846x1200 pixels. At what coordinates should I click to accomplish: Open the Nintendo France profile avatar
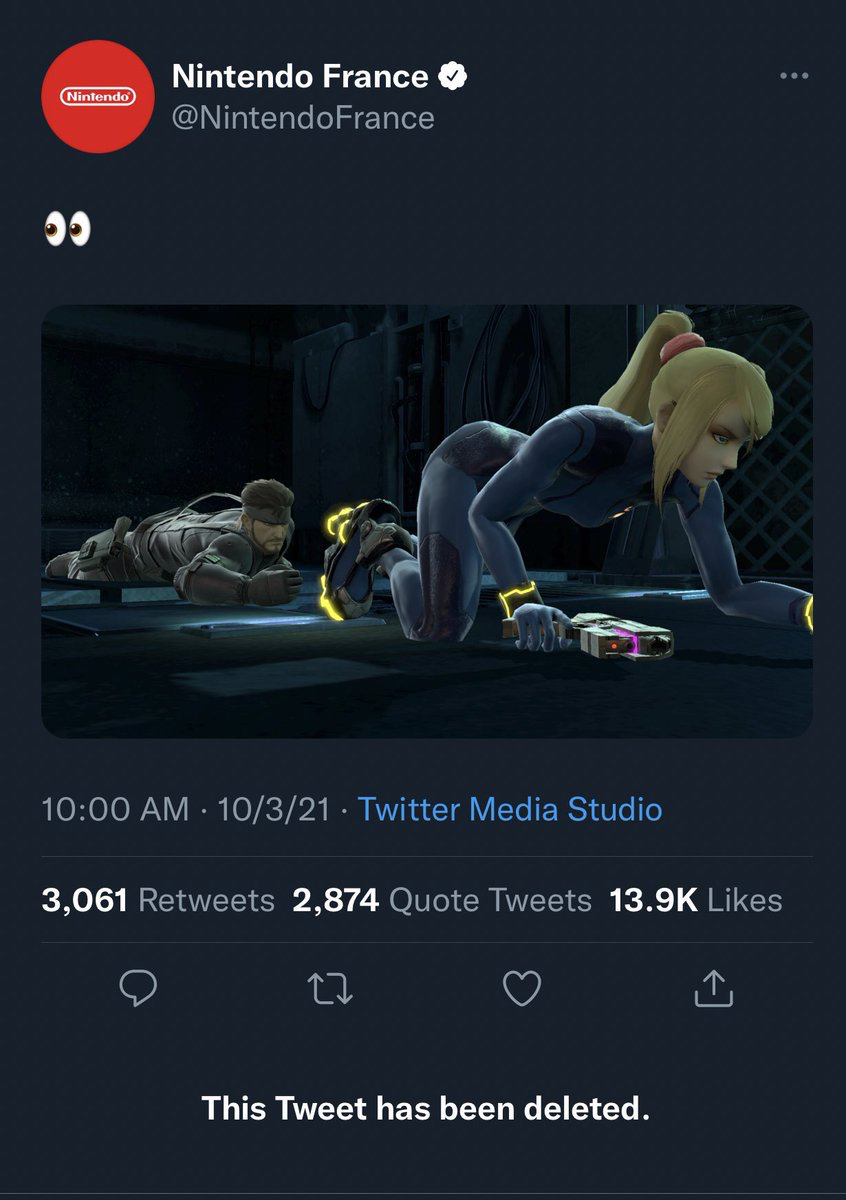(x=96, y=97)
